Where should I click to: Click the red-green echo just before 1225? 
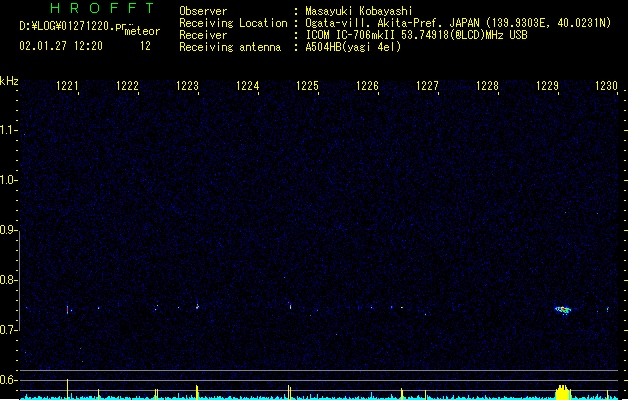tap(290, 305)
